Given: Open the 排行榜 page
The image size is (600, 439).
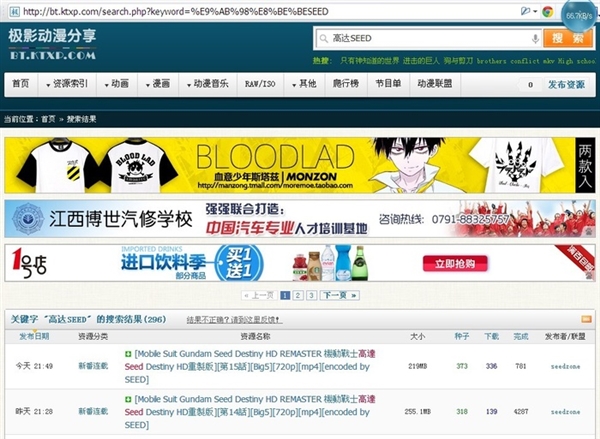Looking at the screenshot, I should click(346, 84).
